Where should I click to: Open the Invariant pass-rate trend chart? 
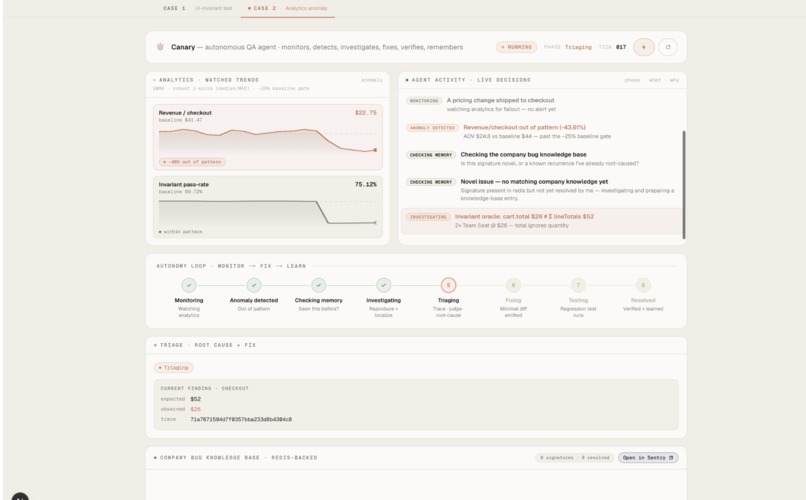click(268, 207)
